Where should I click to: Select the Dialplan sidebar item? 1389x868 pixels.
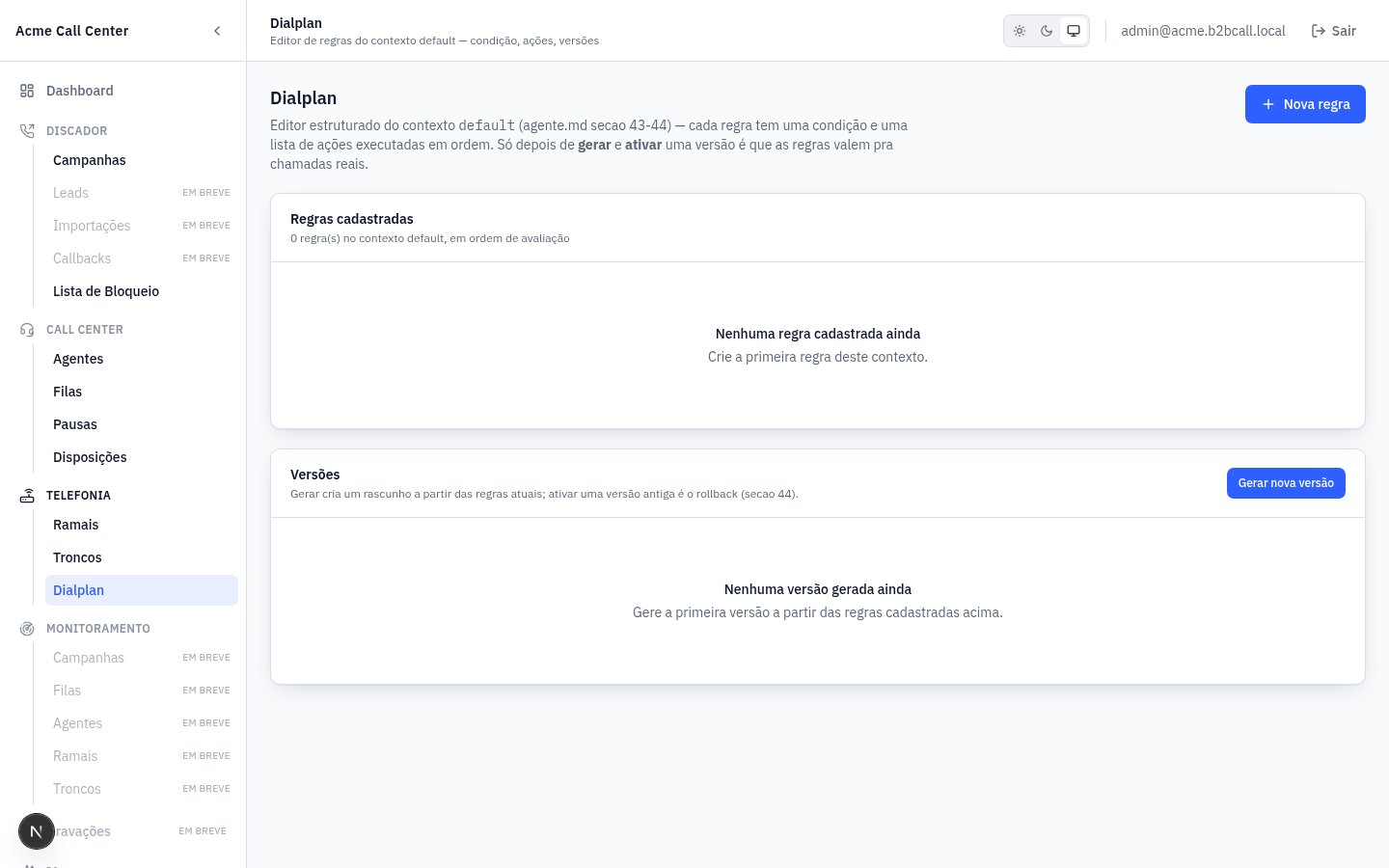coord(142,590)
